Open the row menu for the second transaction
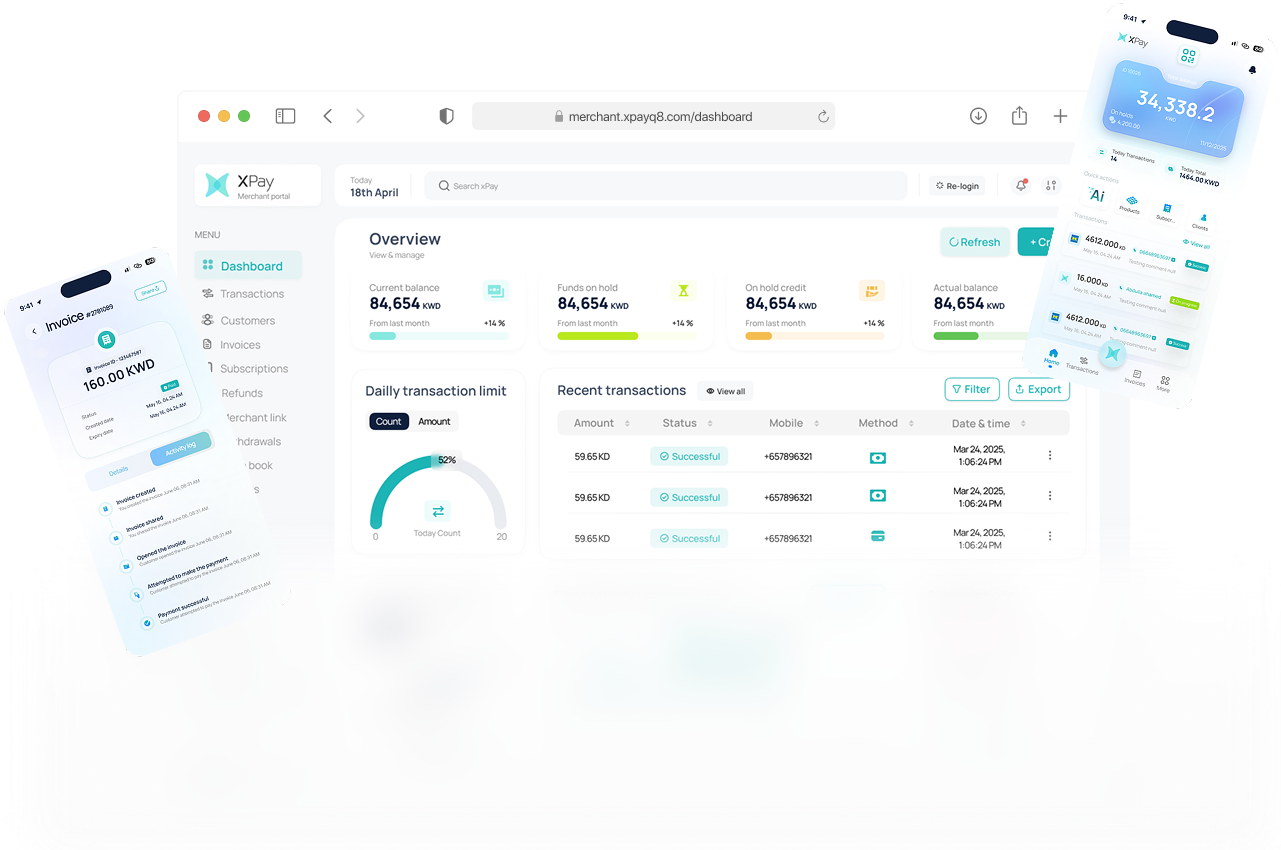This screenshot has height=850, width=1281. 1049,495
